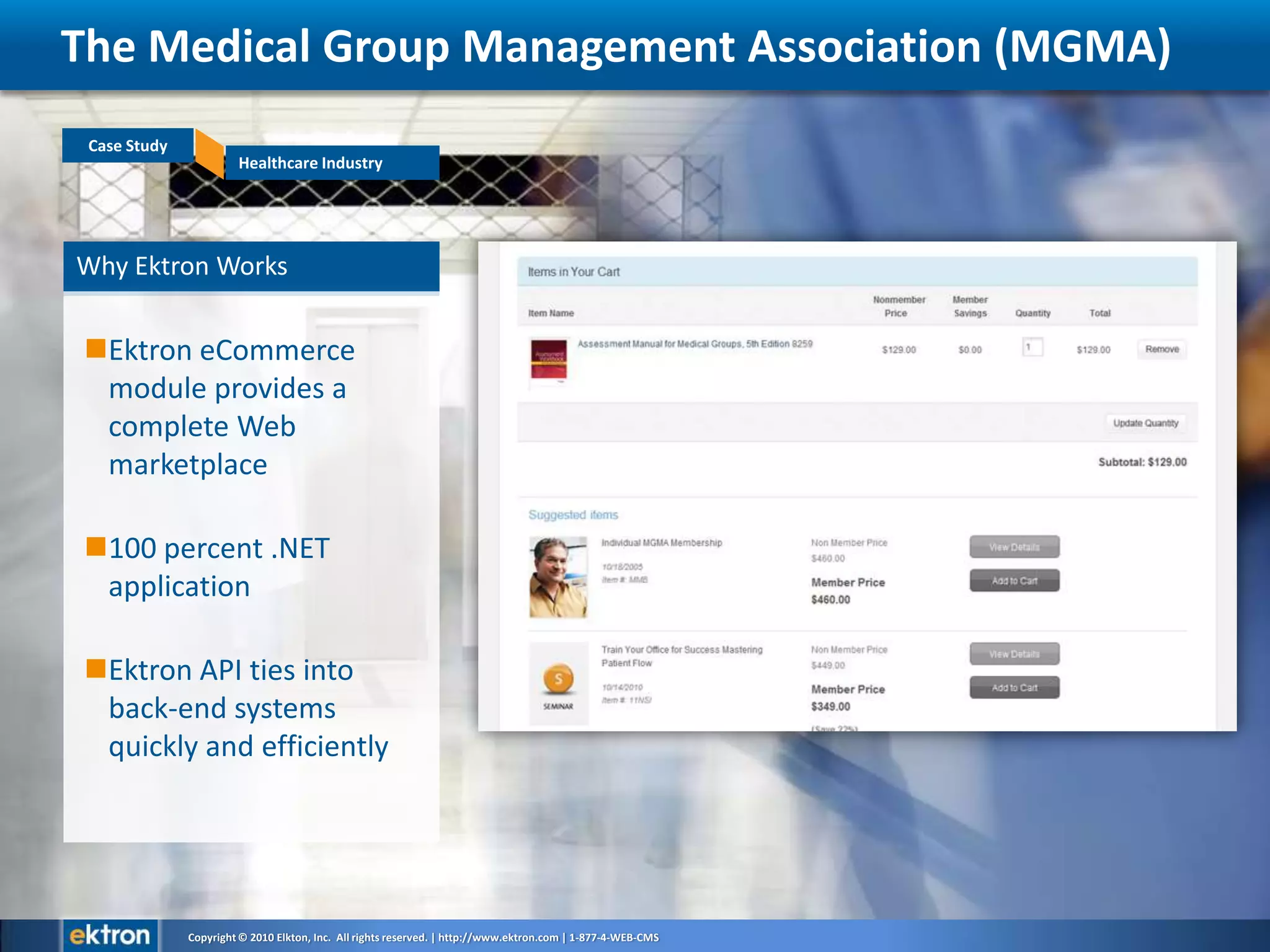Open Assessment Manual for Medical Groups item link

pos(695,344)
